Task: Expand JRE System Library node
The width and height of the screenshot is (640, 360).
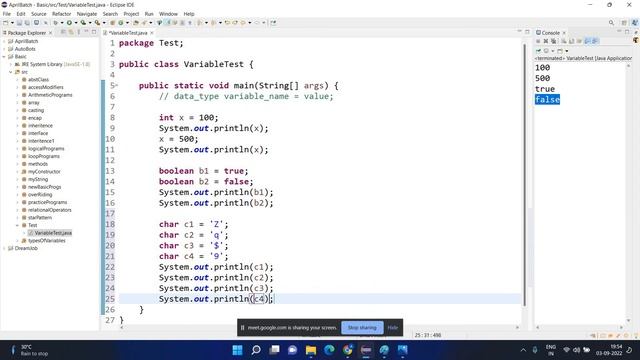Action: pyautogui.click(x=11, y=64)
